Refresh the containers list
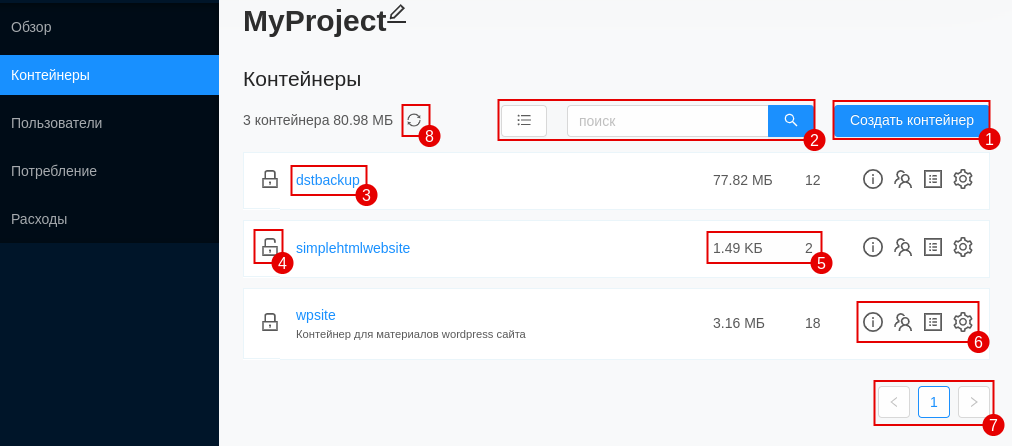The image size is (1012, 446). coord(414,120)
